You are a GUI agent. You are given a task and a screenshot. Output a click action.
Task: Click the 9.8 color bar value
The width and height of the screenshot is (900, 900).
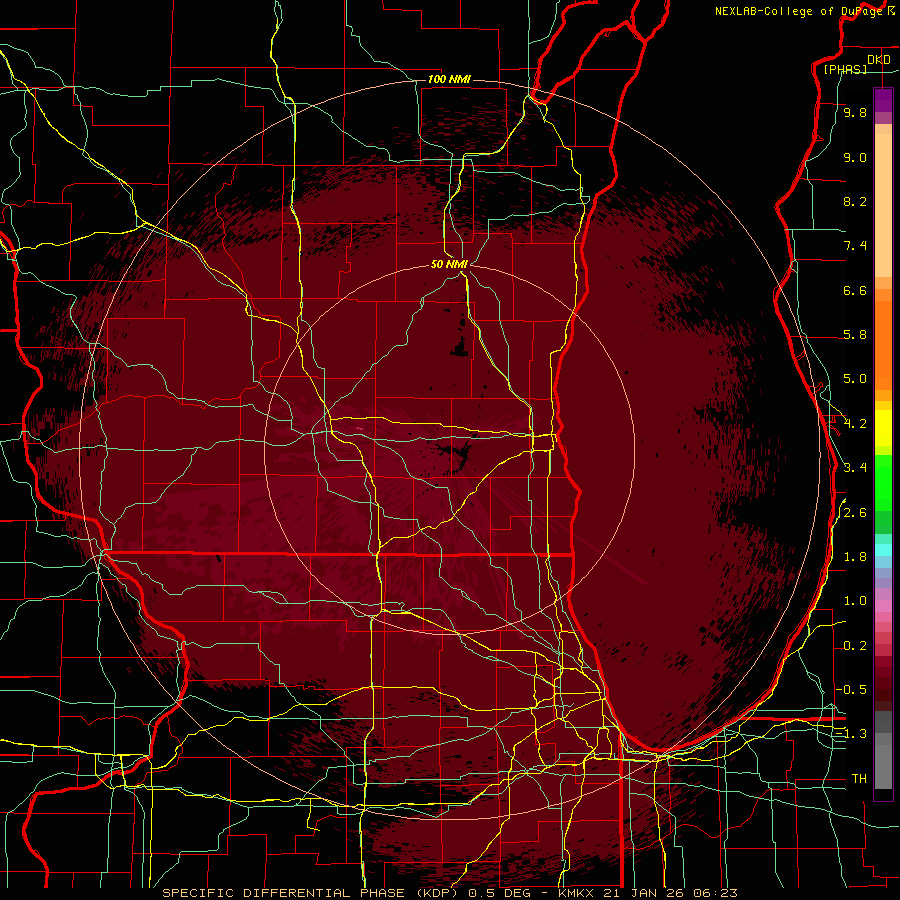click(855, 112)
